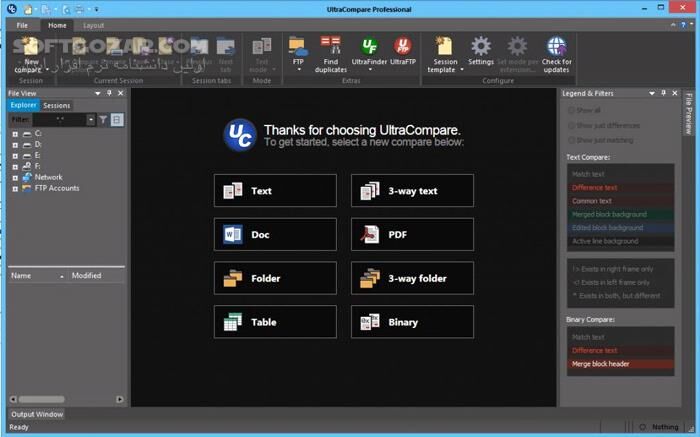Open the File View panel options arrow
The height and width of the screenshot is (437, 700).
tap(98, 93)
